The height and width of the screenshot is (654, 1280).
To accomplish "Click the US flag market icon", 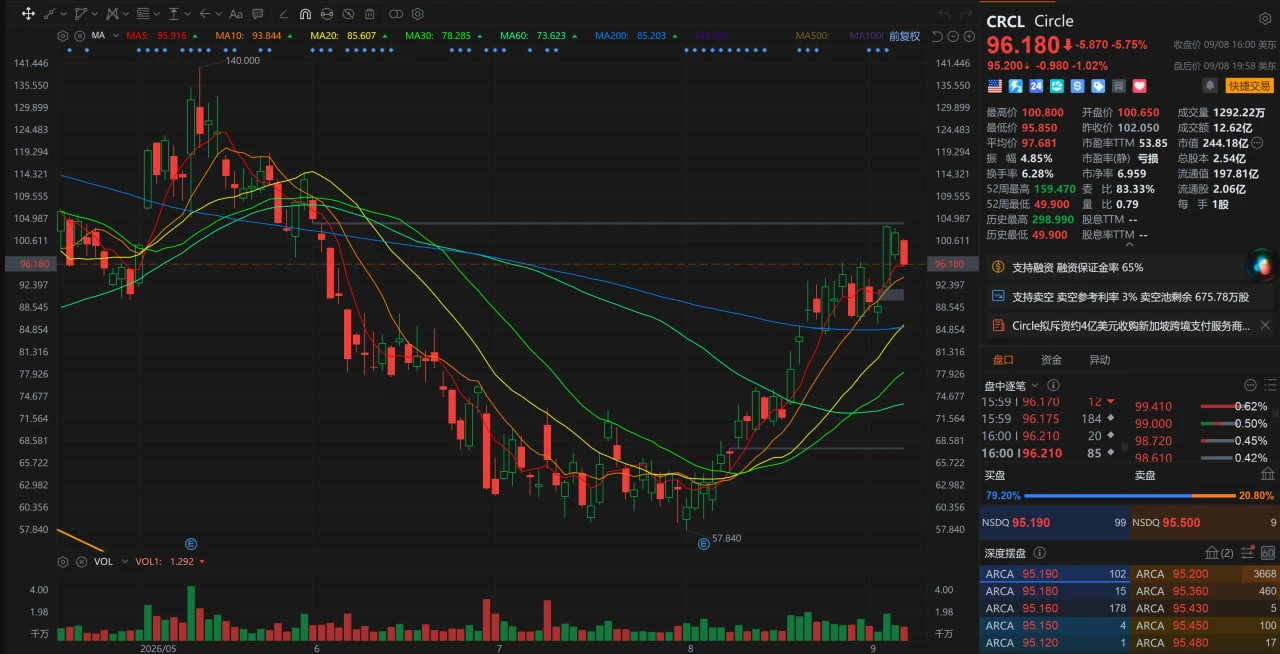I will (x=994, y=86).
